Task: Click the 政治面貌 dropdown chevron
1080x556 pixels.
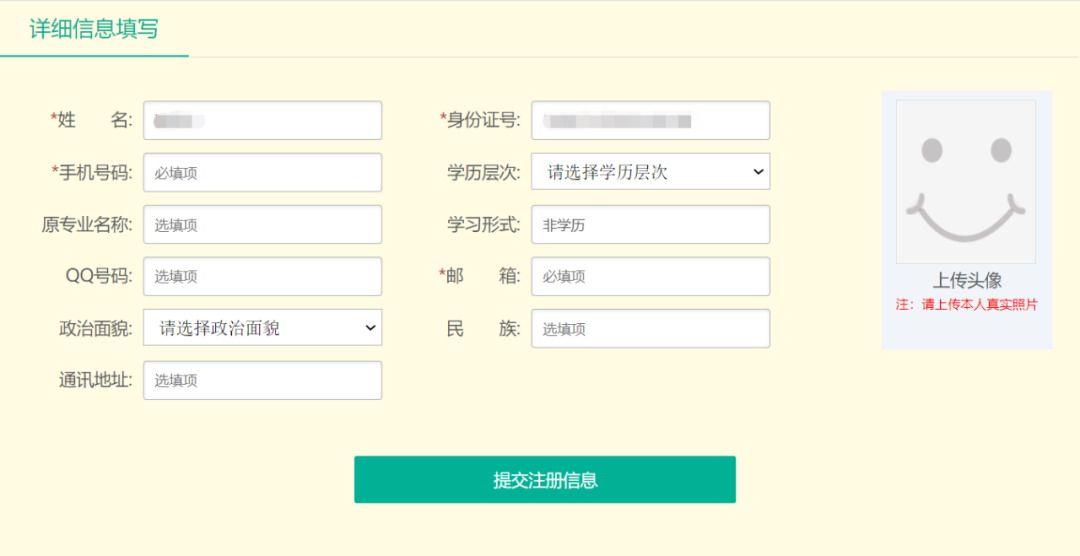Action: (x=369, y=328)
